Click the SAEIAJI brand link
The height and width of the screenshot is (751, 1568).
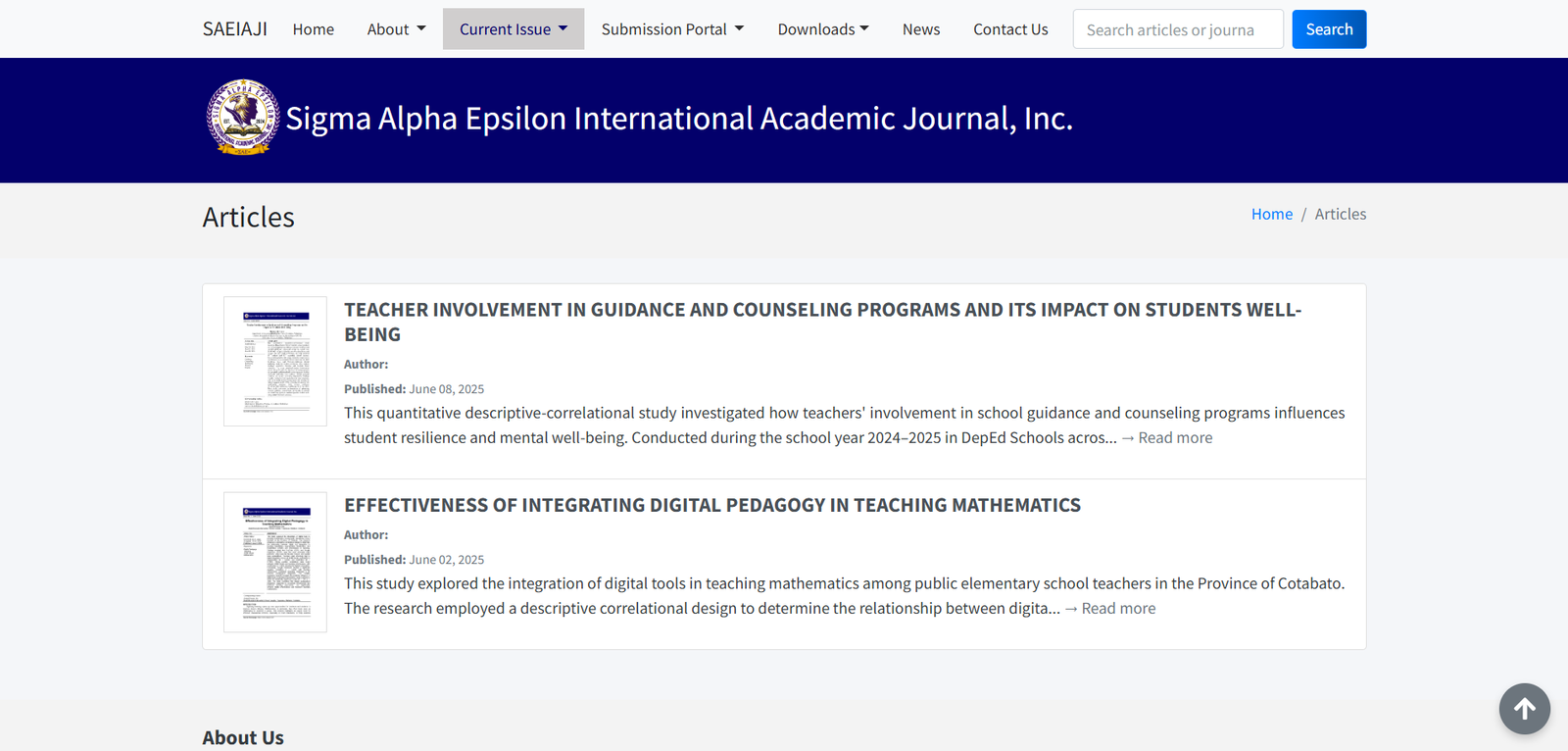pyautogui.click(x=234, y=29)
